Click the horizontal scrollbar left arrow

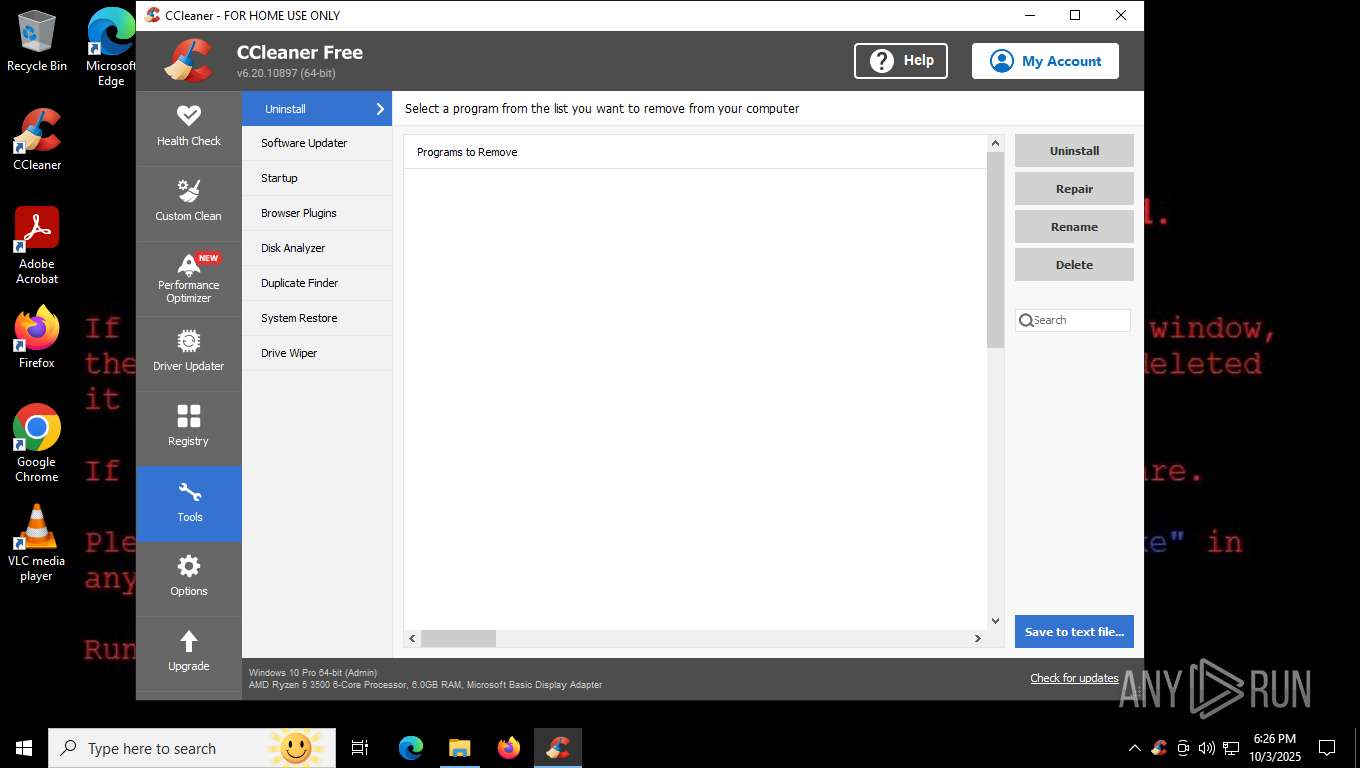click(412, 638)
